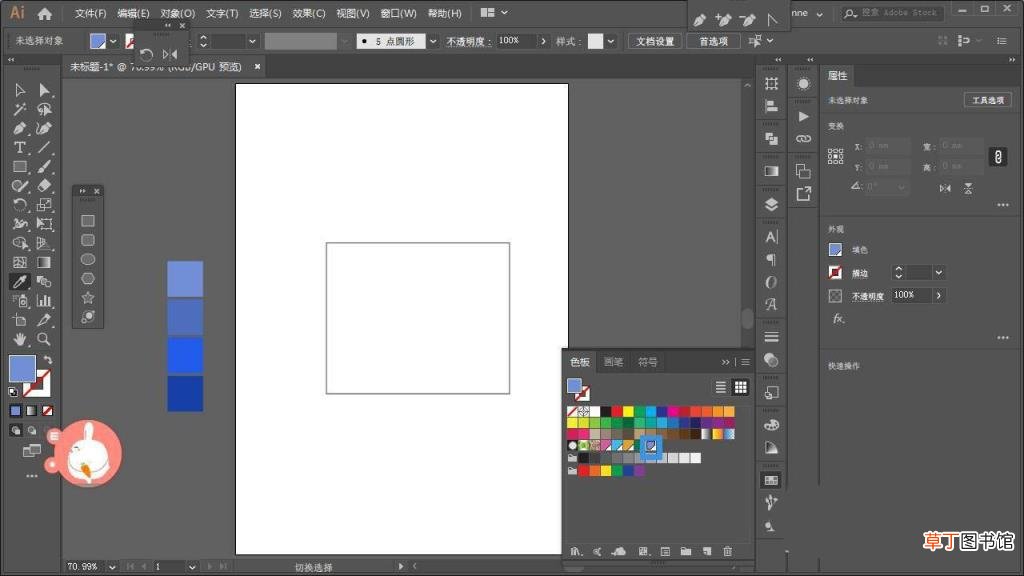1024x576 pixels.
Task: Open Swatches panel flyout menu
Action: tap(745, 362)
